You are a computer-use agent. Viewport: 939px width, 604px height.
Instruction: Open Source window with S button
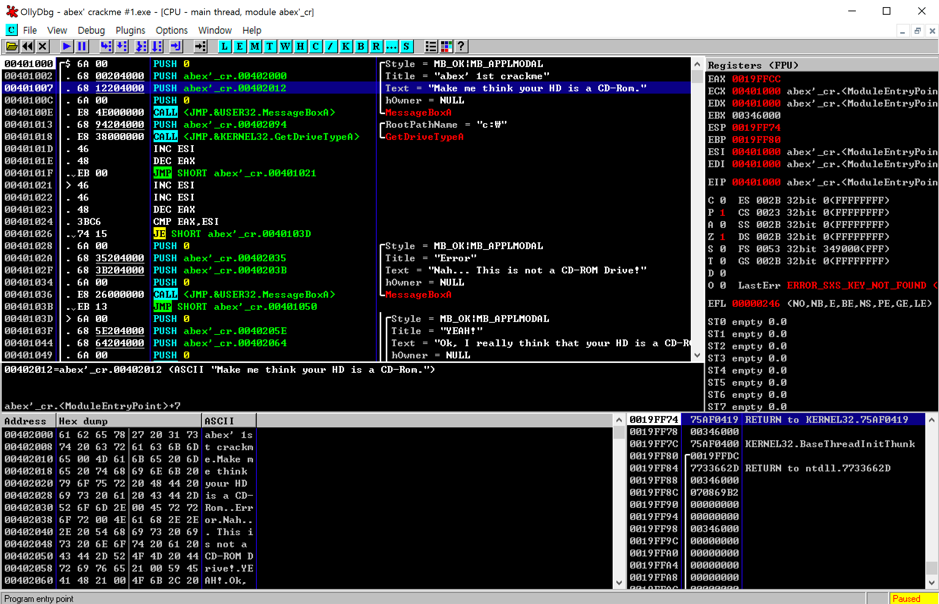[407, 46]
